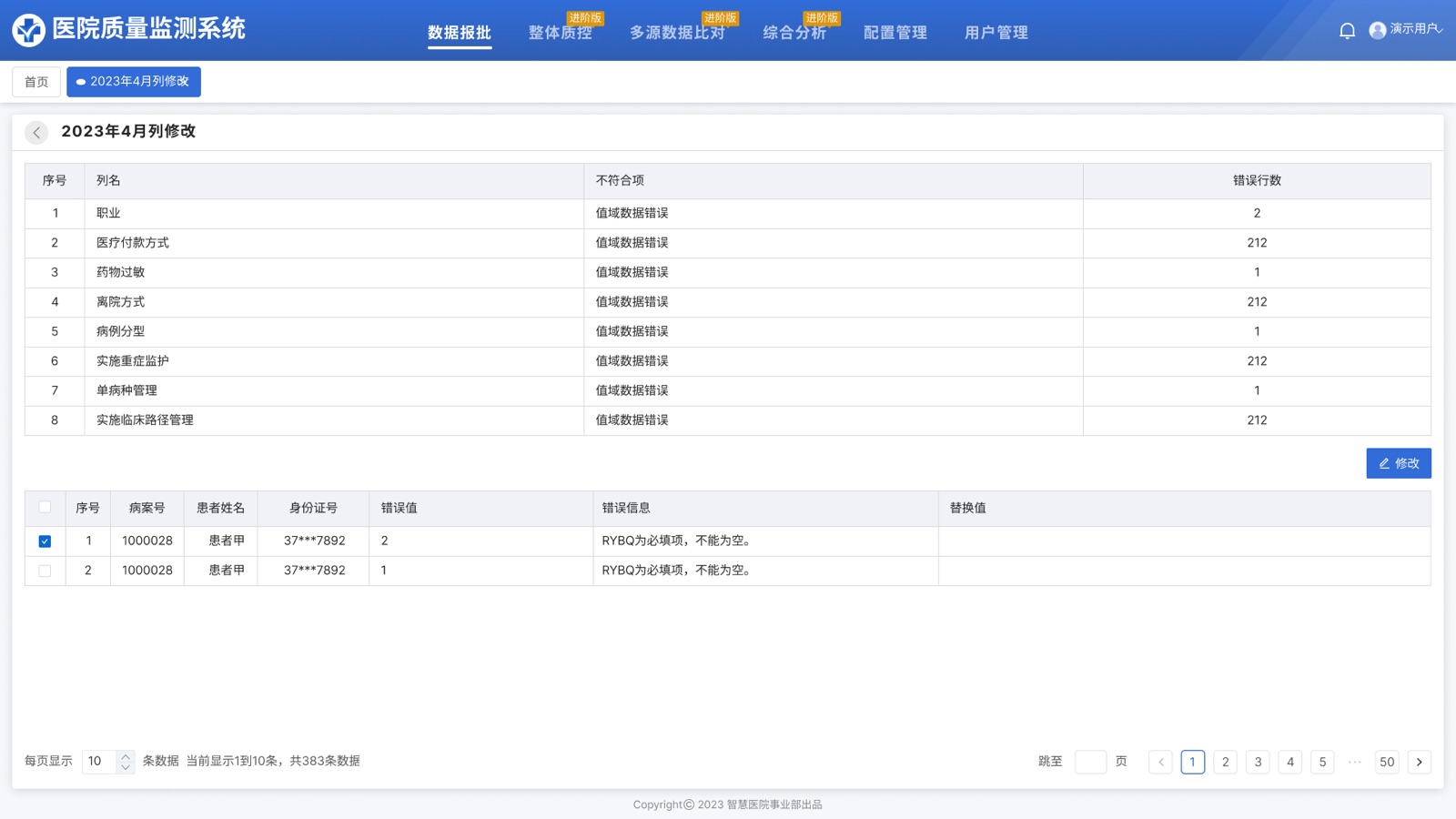Go to page 3
The height and width of the screenshot is (819, 1456).
tap(1258, 762)
